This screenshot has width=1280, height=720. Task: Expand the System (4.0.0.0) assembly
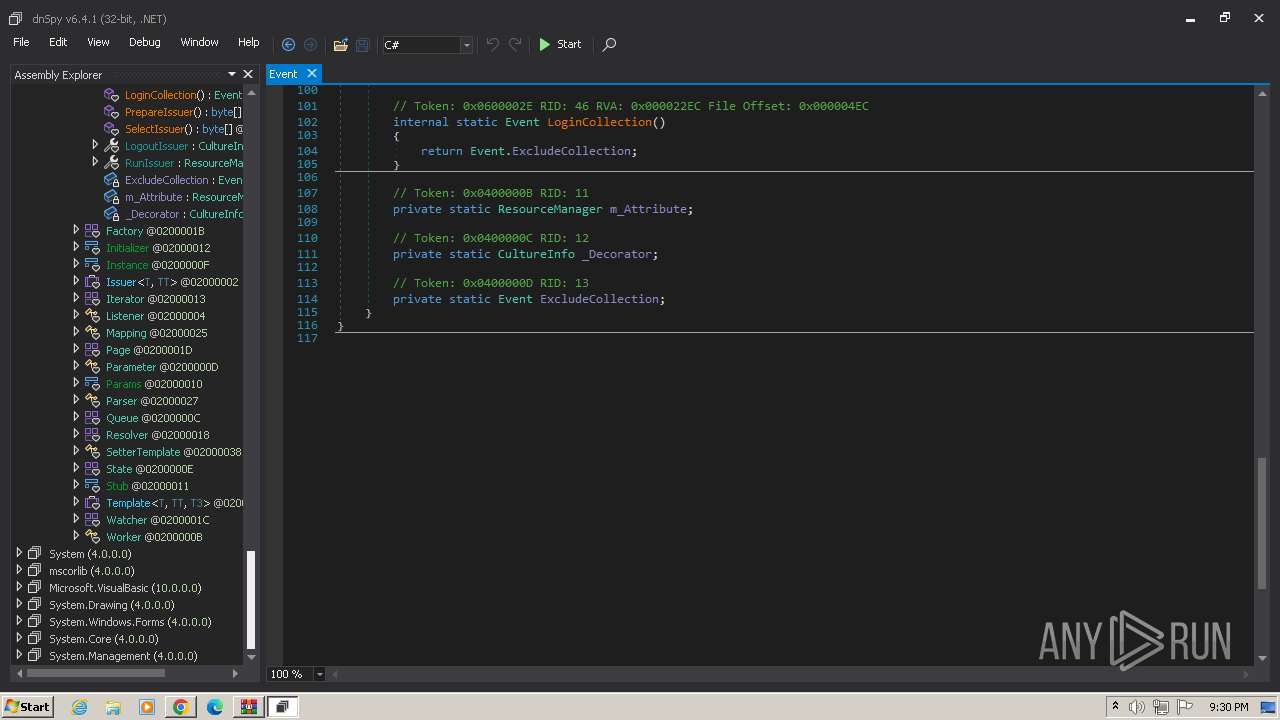(x=18, y=553)
